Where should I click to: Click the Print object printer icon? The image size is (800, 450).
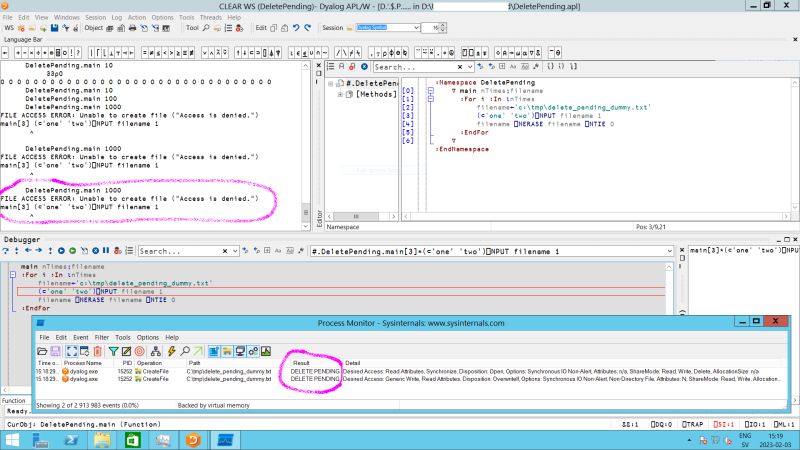tap(132, 28)
